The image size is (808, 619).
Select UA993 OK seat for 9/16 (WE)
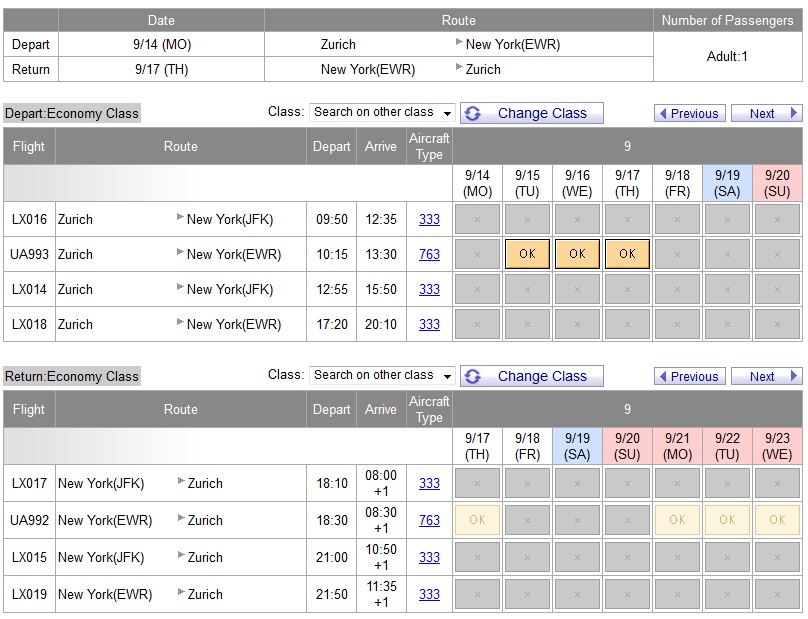coord(577,254)
